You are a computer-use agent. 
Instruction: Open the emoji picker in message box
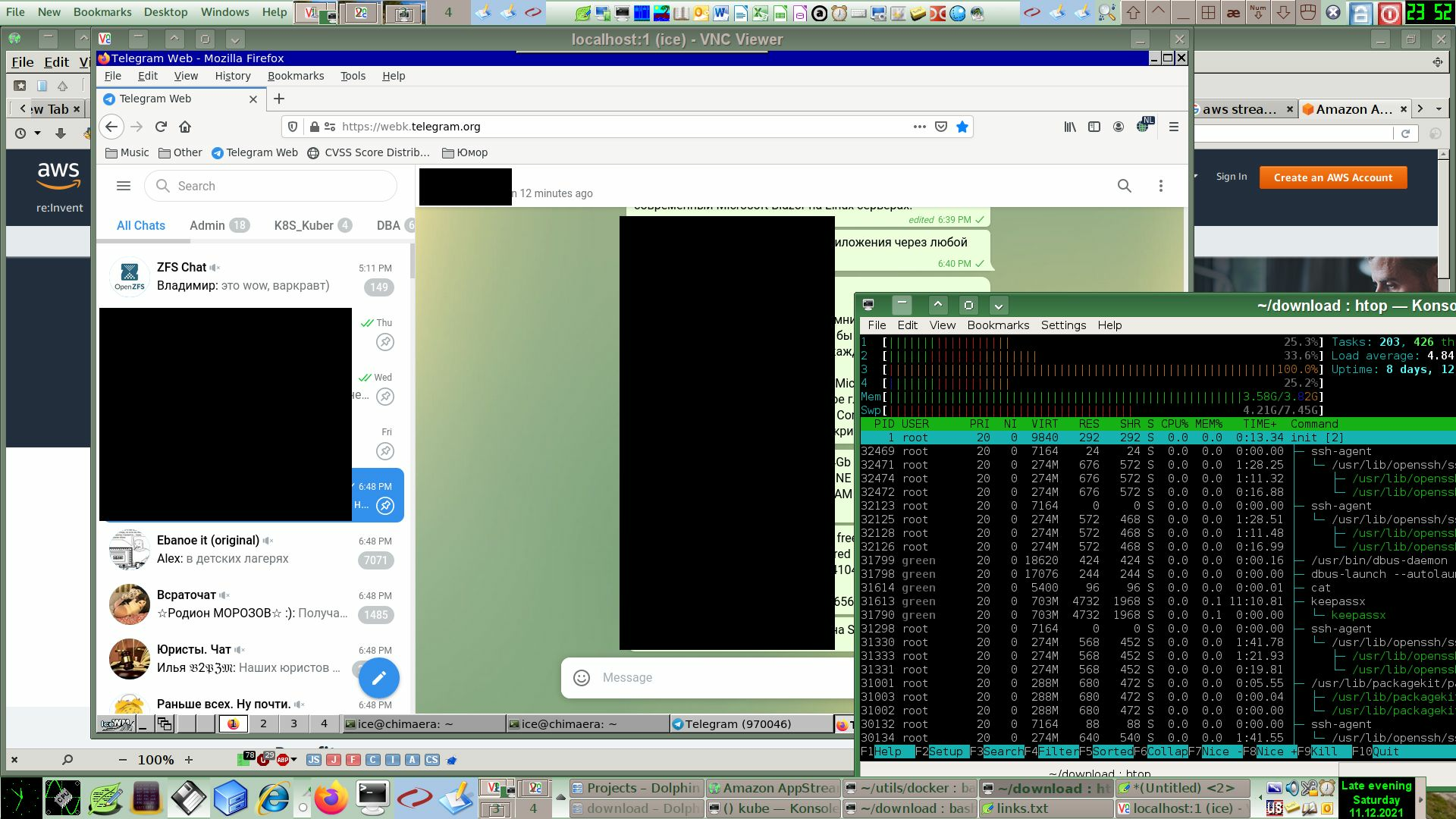582,678
